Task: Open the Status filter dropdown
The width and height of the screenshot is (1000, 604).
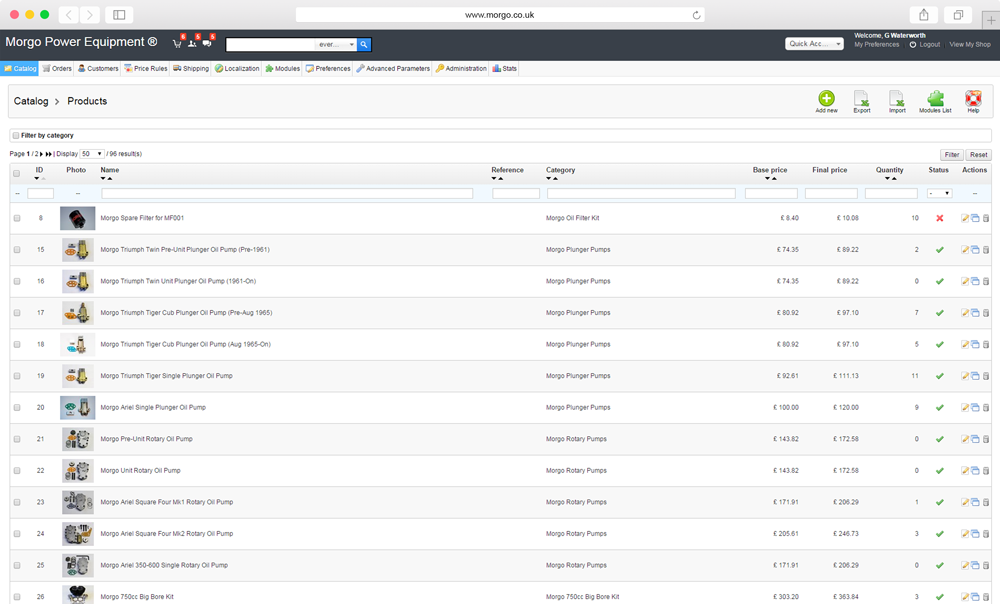Action: (x=939, y=193)
